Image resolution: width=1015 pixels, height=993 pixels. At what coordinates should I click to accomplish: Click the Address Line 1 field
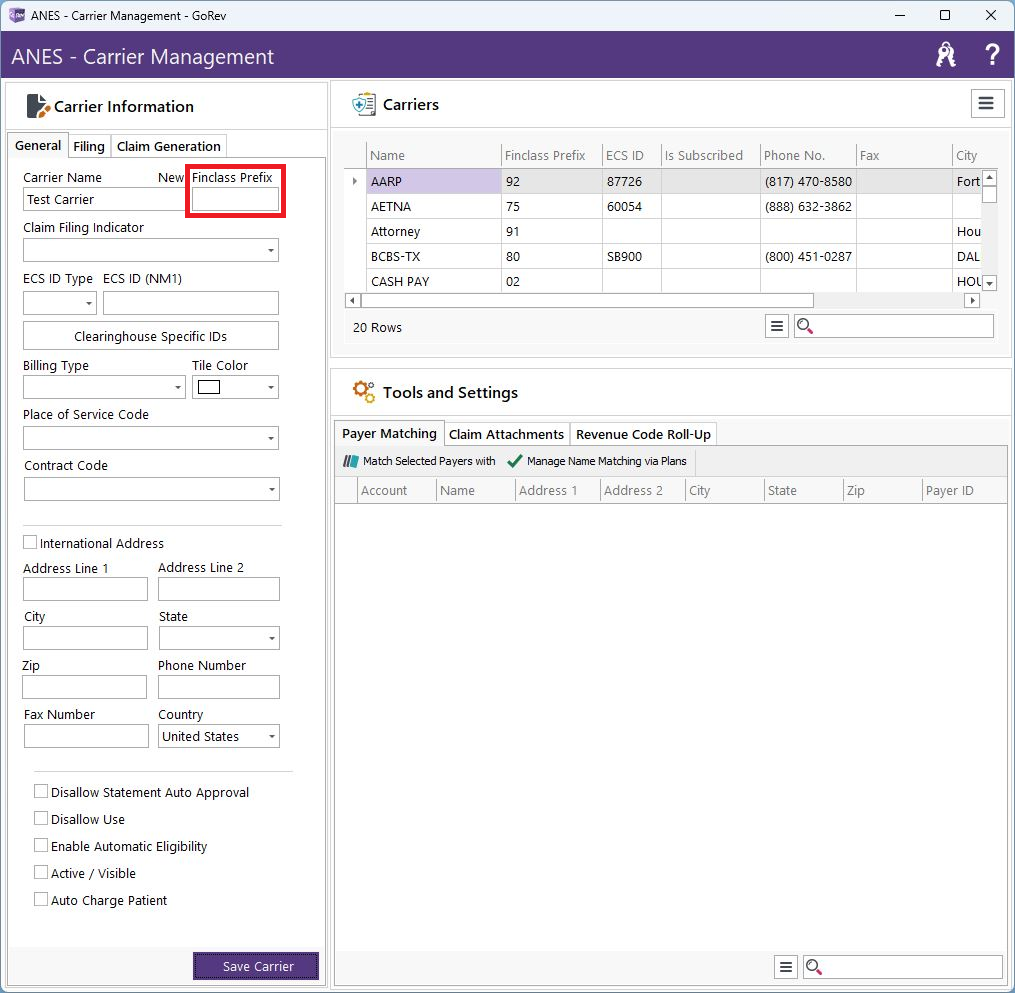[85, 589]
